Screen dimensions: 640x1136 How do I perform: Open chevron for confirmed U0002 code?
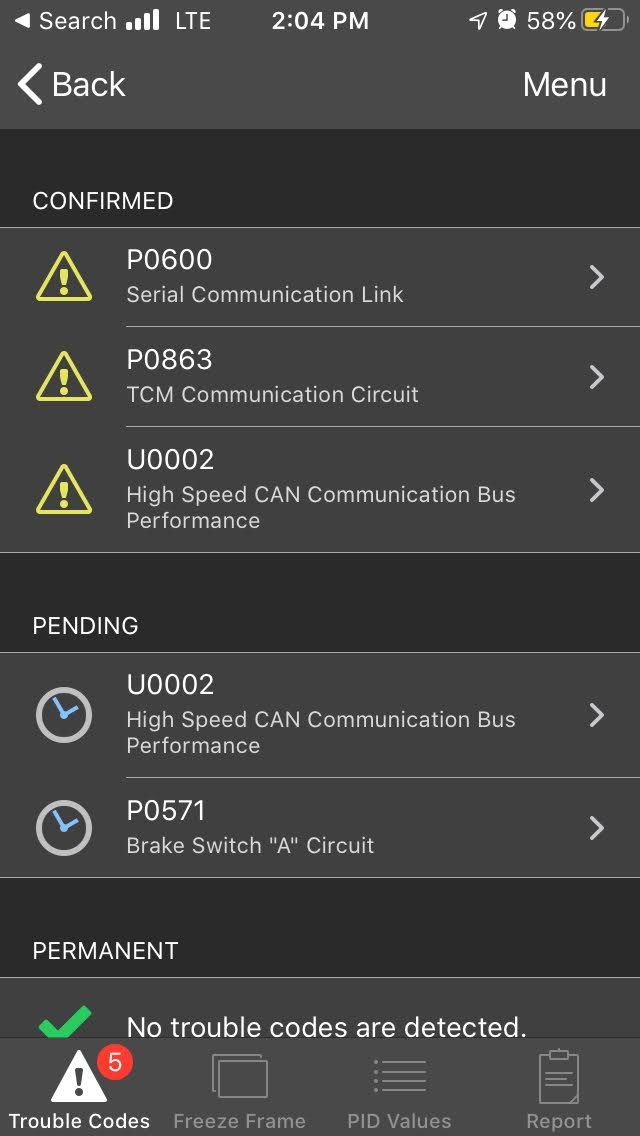click(x=597, y=490)
